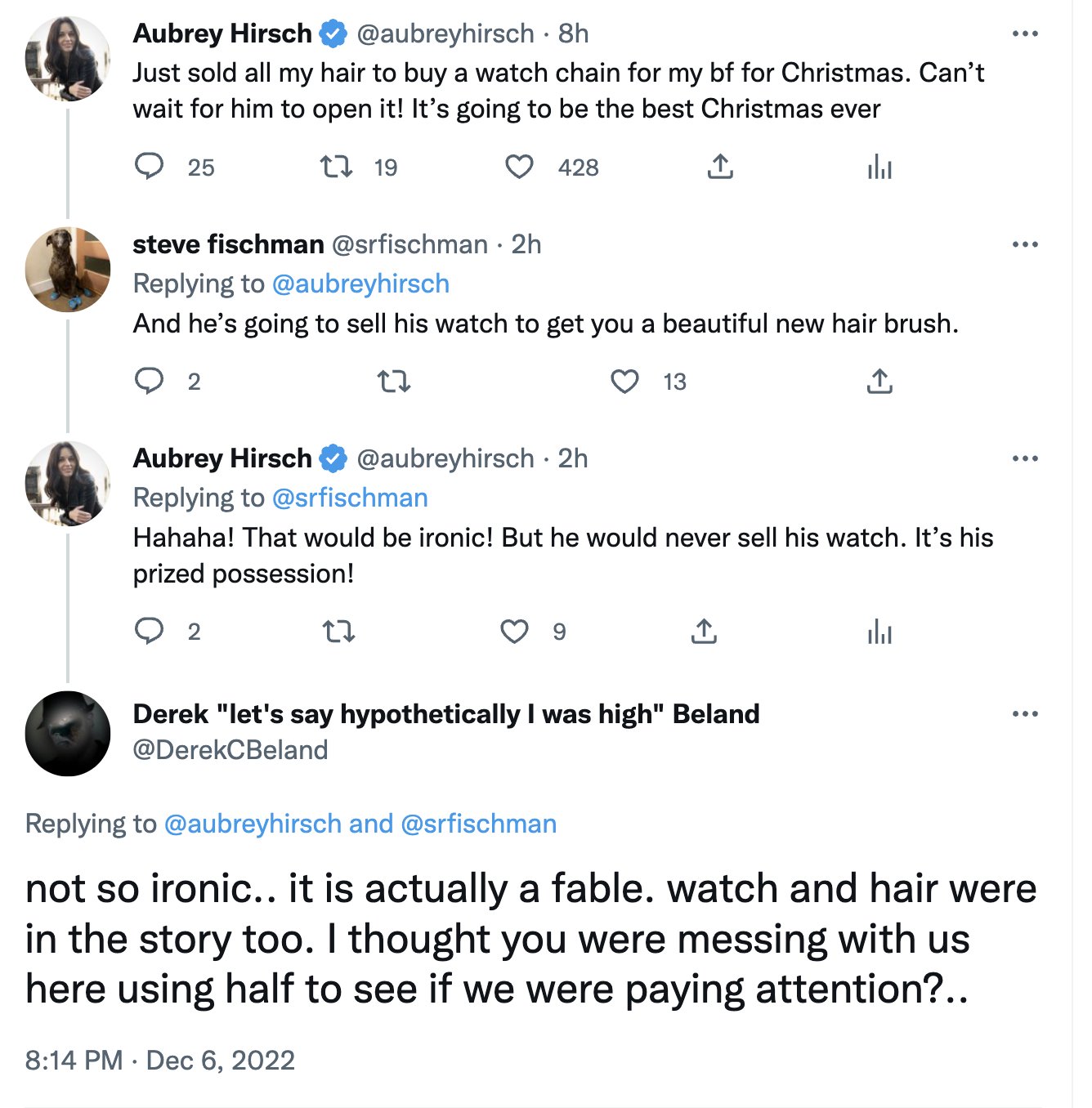The width and height of the screenshot is (1092, 1108).
Task: Share Aubrey's first tweet
Action: (720, 167)
